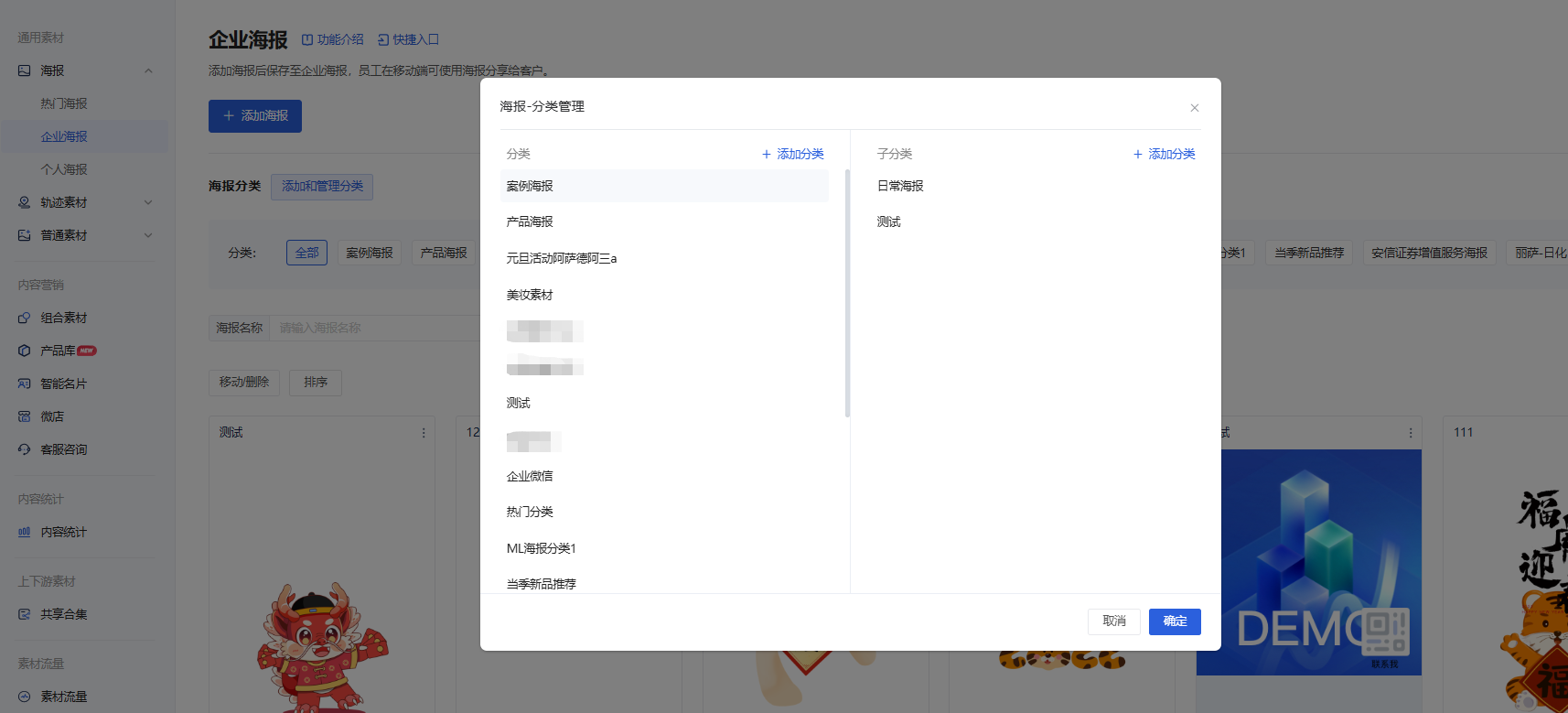Collapse the 海报 sidebar group
This screenshot has height=713, width=1568.
click(148, 70)
